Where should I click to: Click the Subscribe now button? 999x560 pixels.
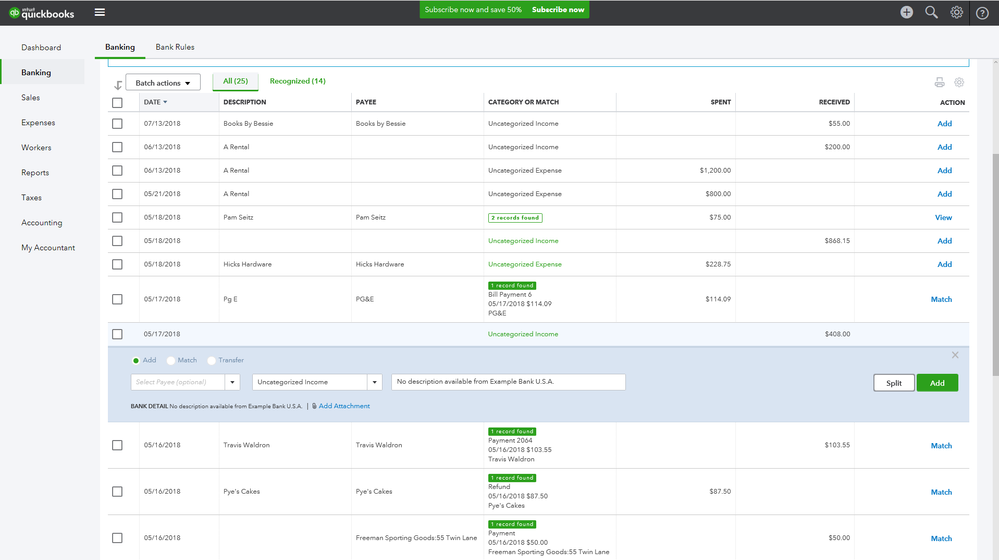coord(557,10)
